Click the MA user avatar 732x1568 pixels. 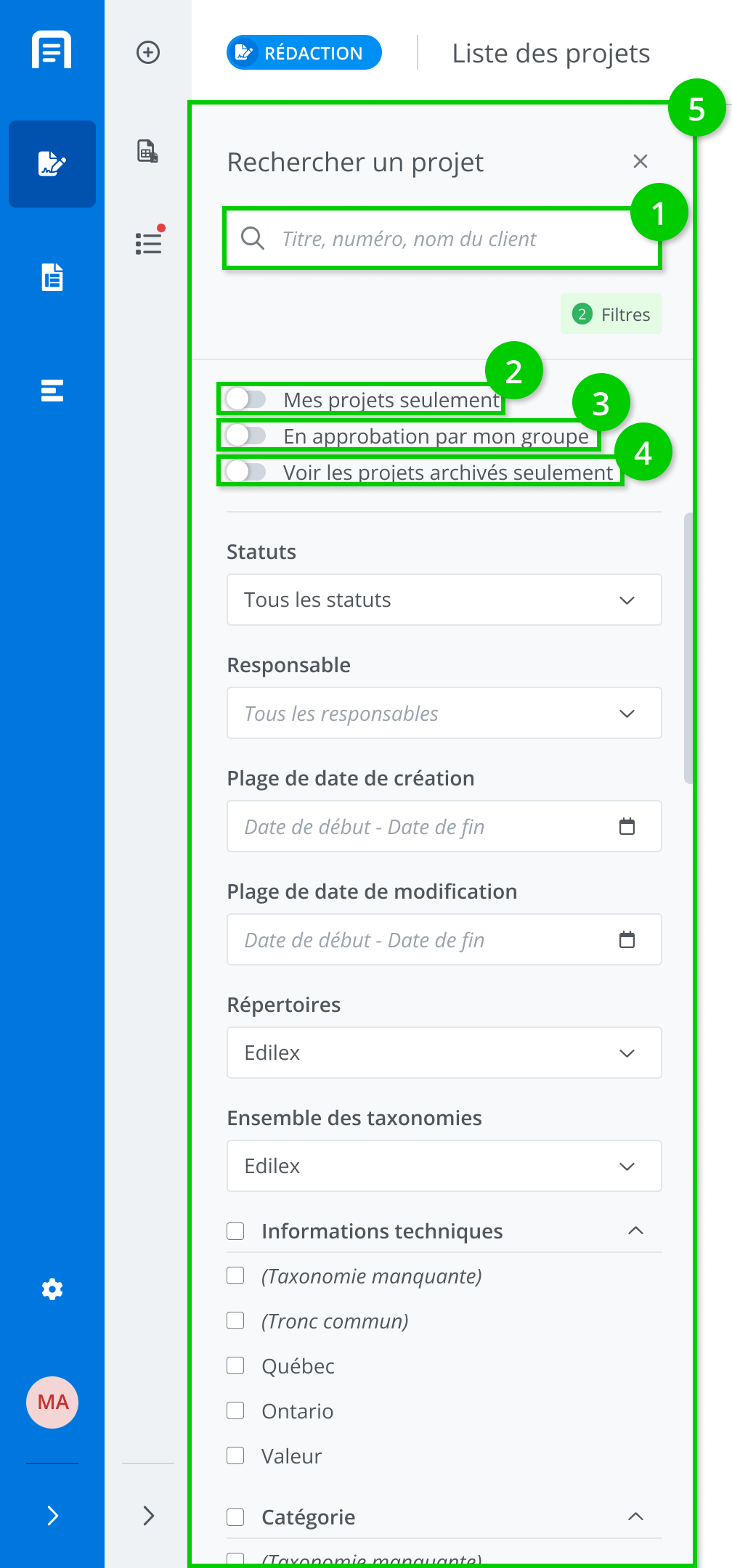[x=52, y=1402]
